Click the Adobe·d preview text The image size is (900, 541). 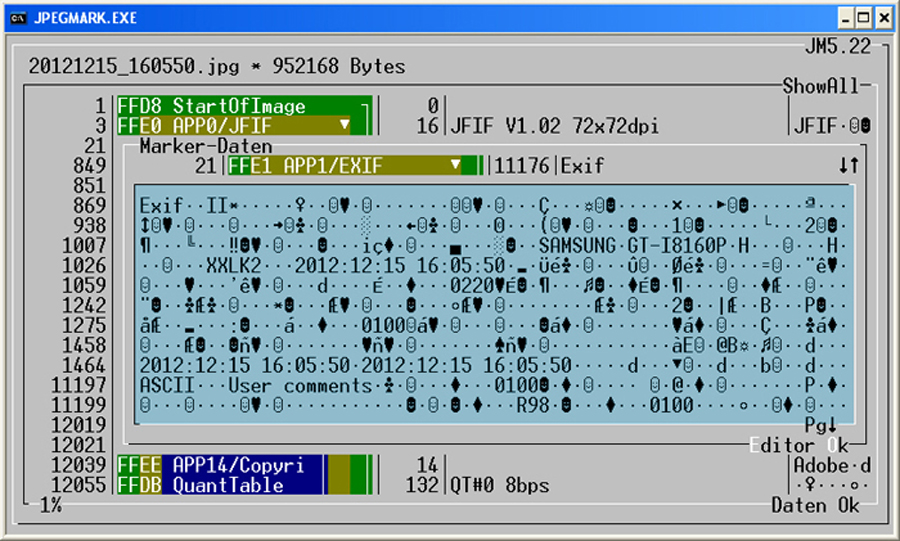coord(832,465)
